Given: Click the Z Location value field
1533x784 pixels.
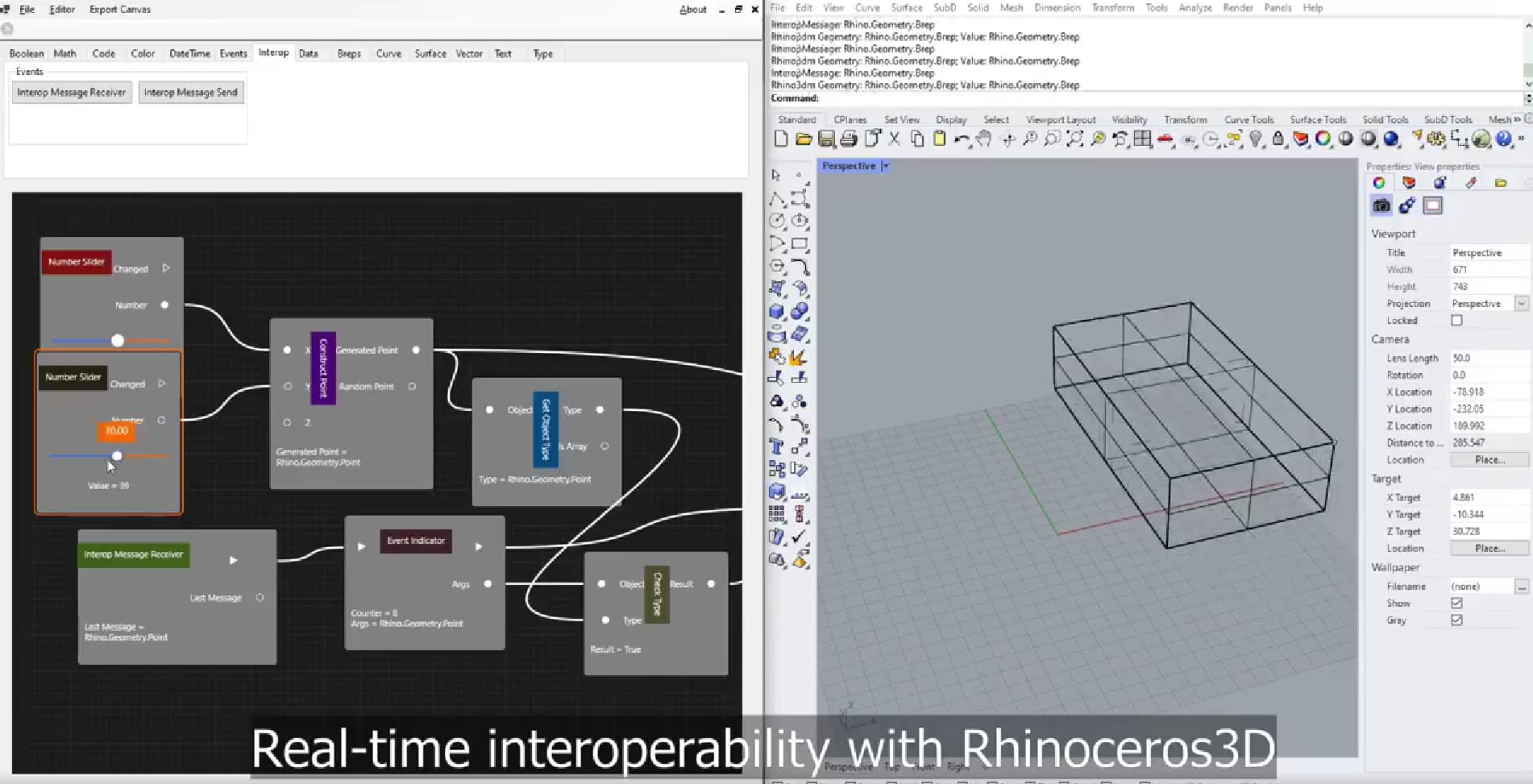Looking at the screenshot, I should tap(1489, 426).
